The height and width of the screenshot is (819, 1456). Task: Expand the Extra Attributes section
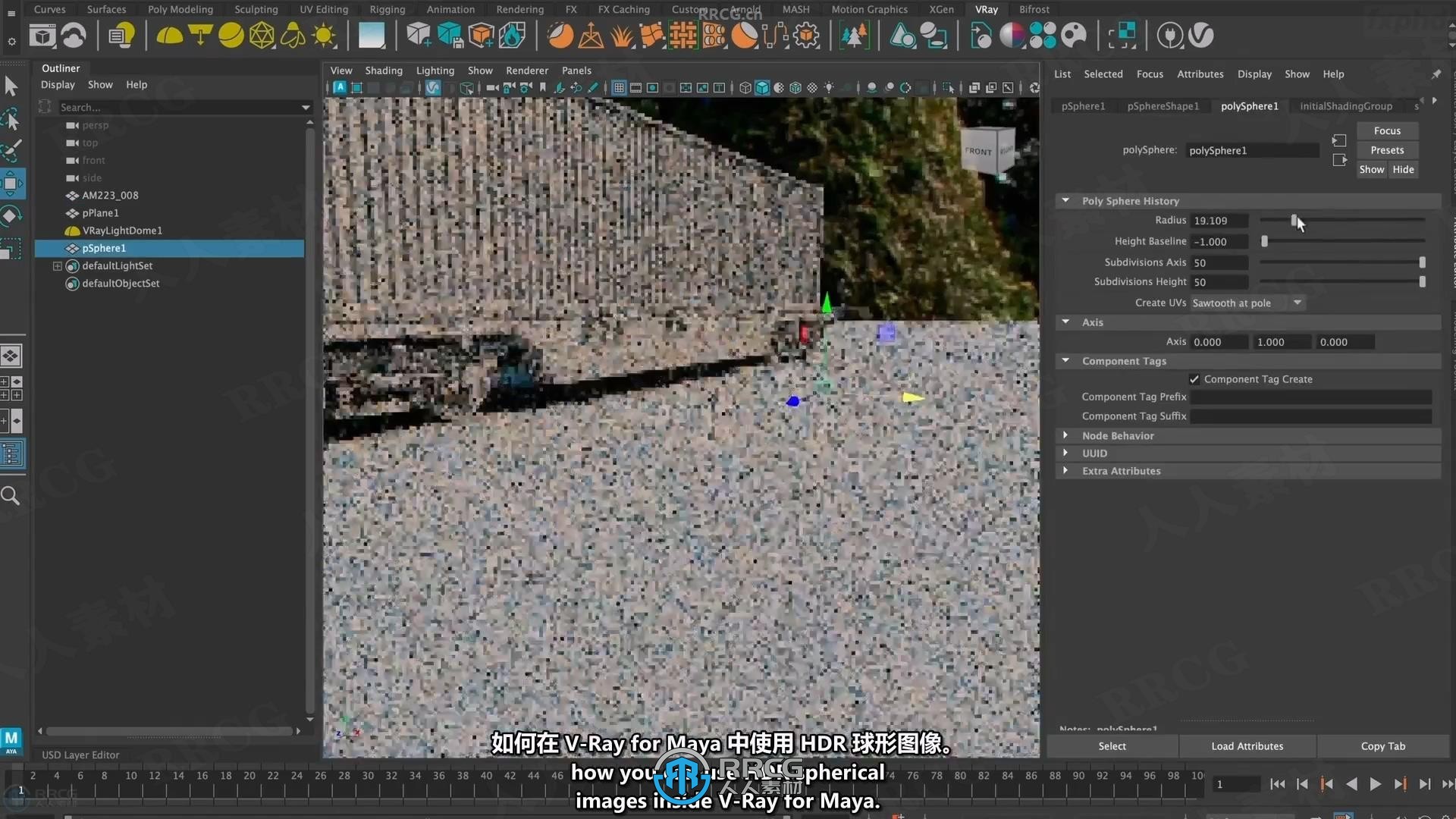point(1065,471)
